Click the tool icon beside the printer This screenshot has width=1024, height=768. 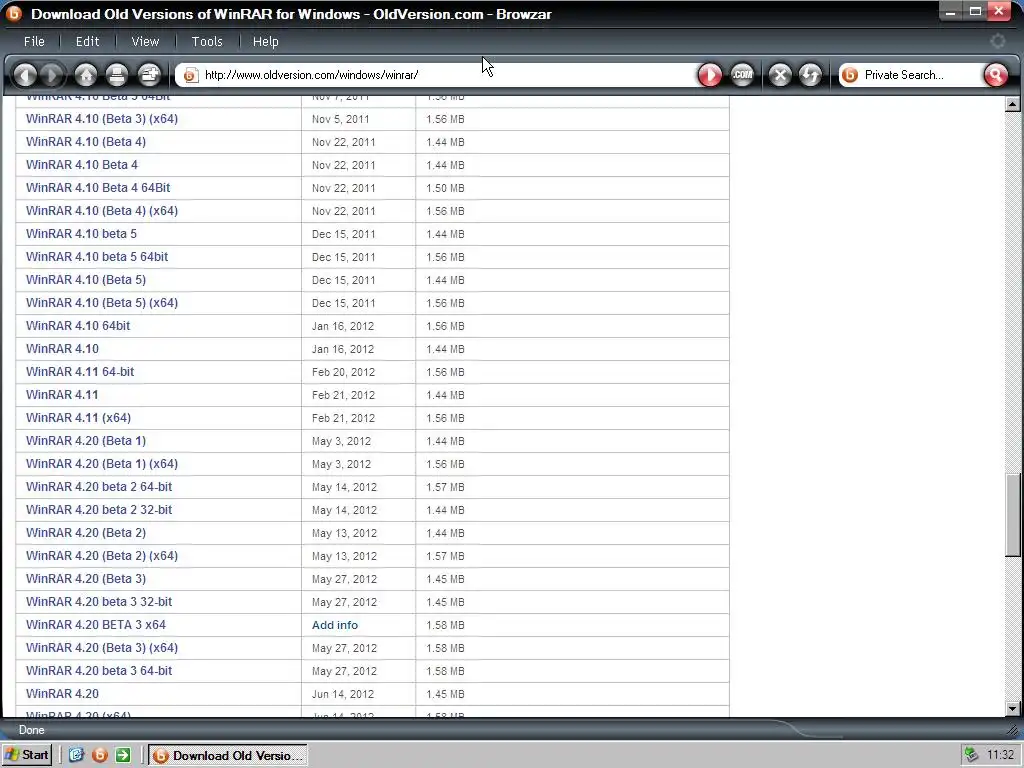click(x=149, y=75)
